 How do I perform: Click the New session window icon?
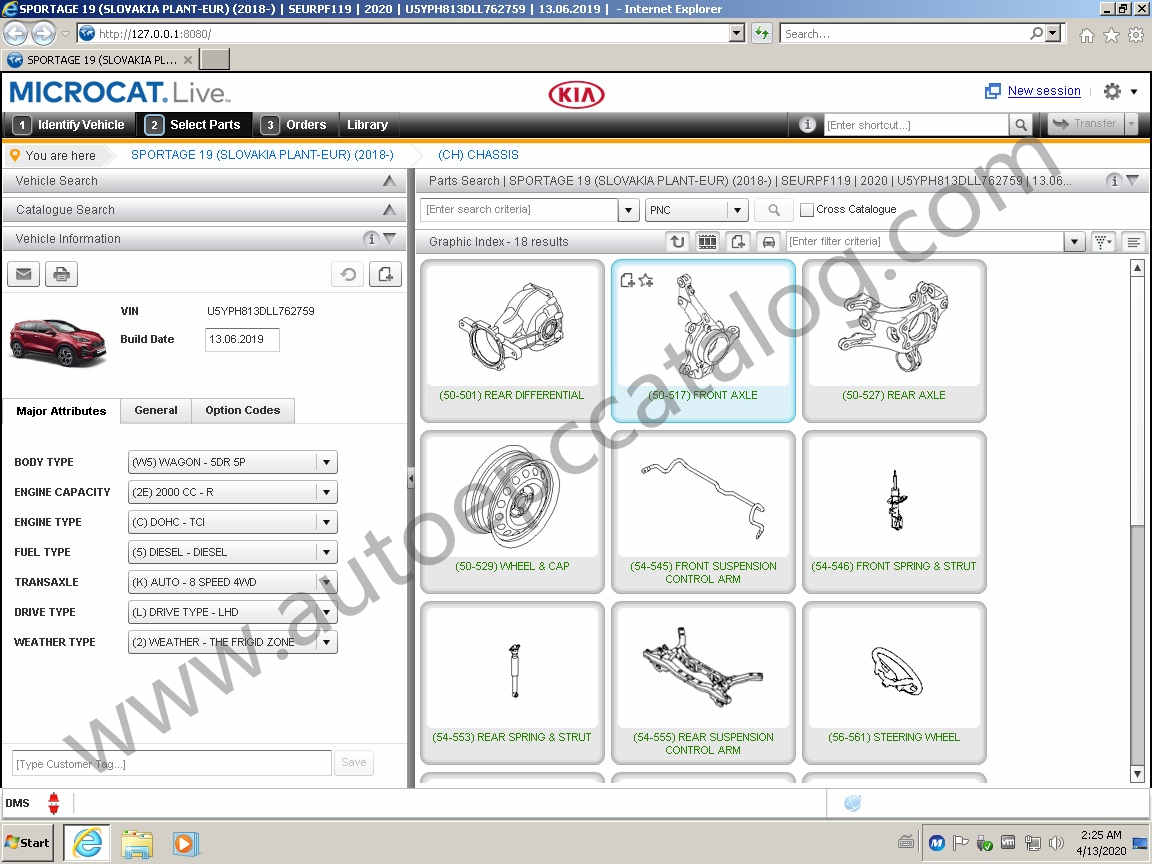coord(993,91)
